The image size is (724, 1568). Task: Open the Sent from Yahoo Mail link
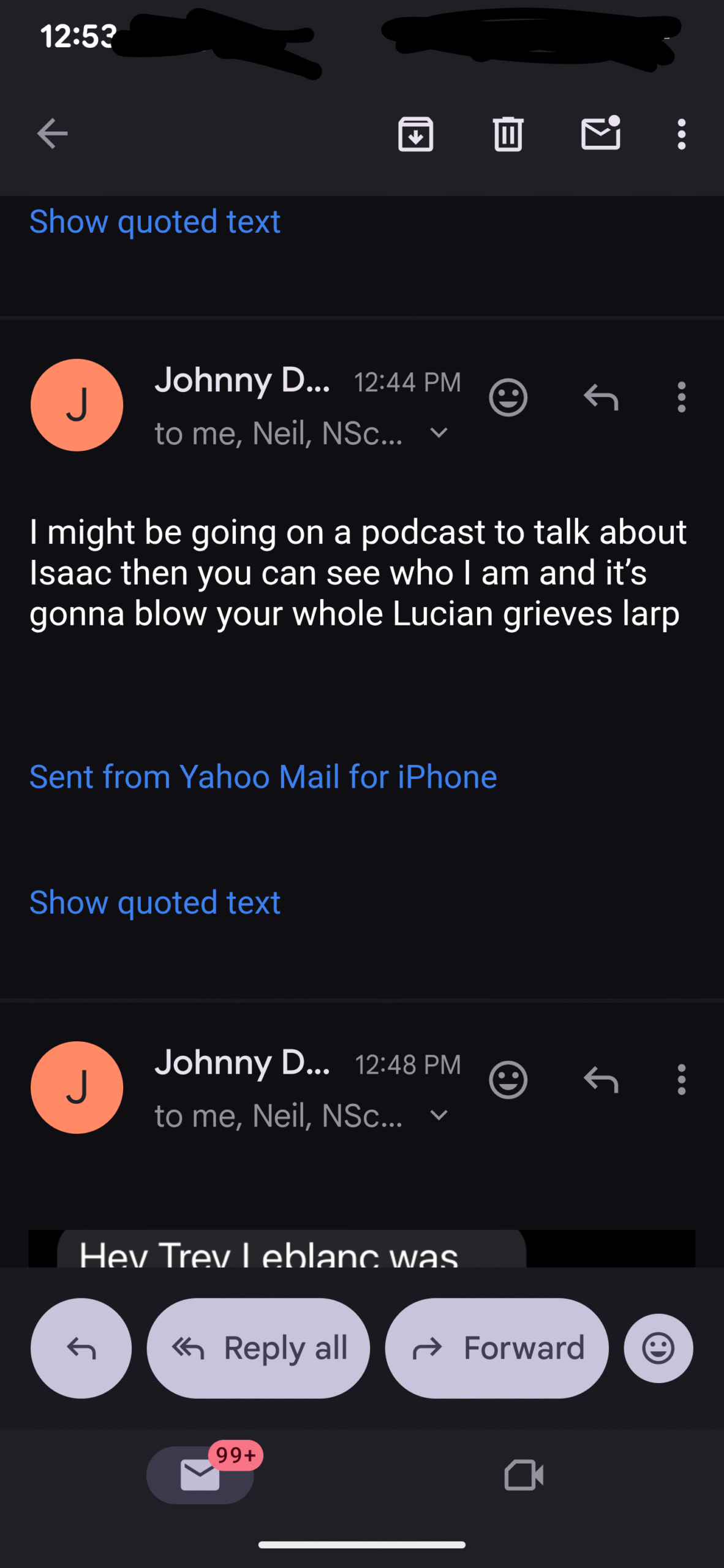263,777
